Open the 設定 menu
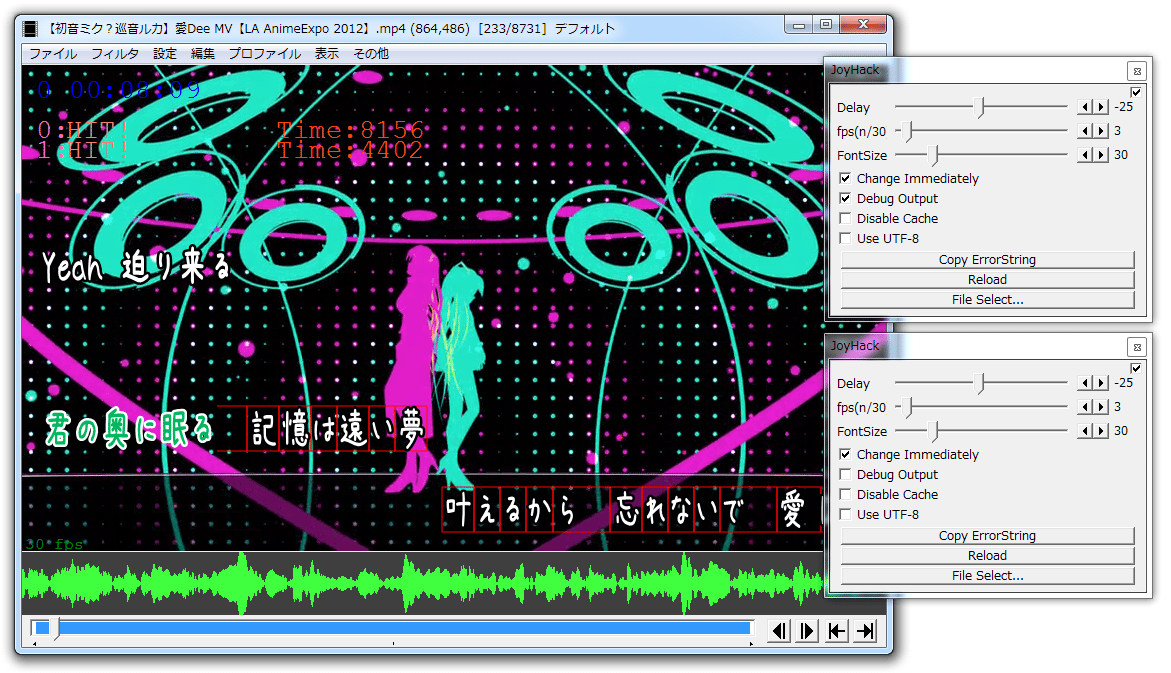1171x673 pixels. tap(165, 54)
